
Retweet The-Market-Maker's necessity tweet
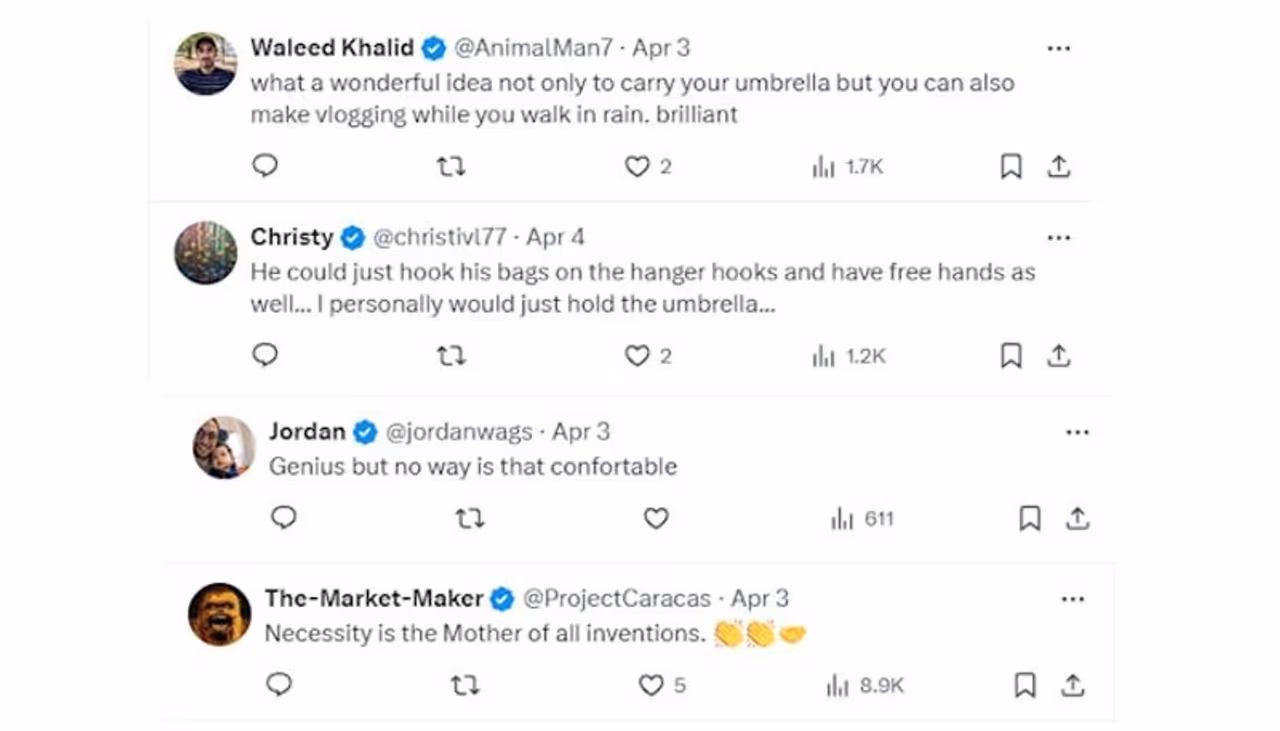coord(465,685)
